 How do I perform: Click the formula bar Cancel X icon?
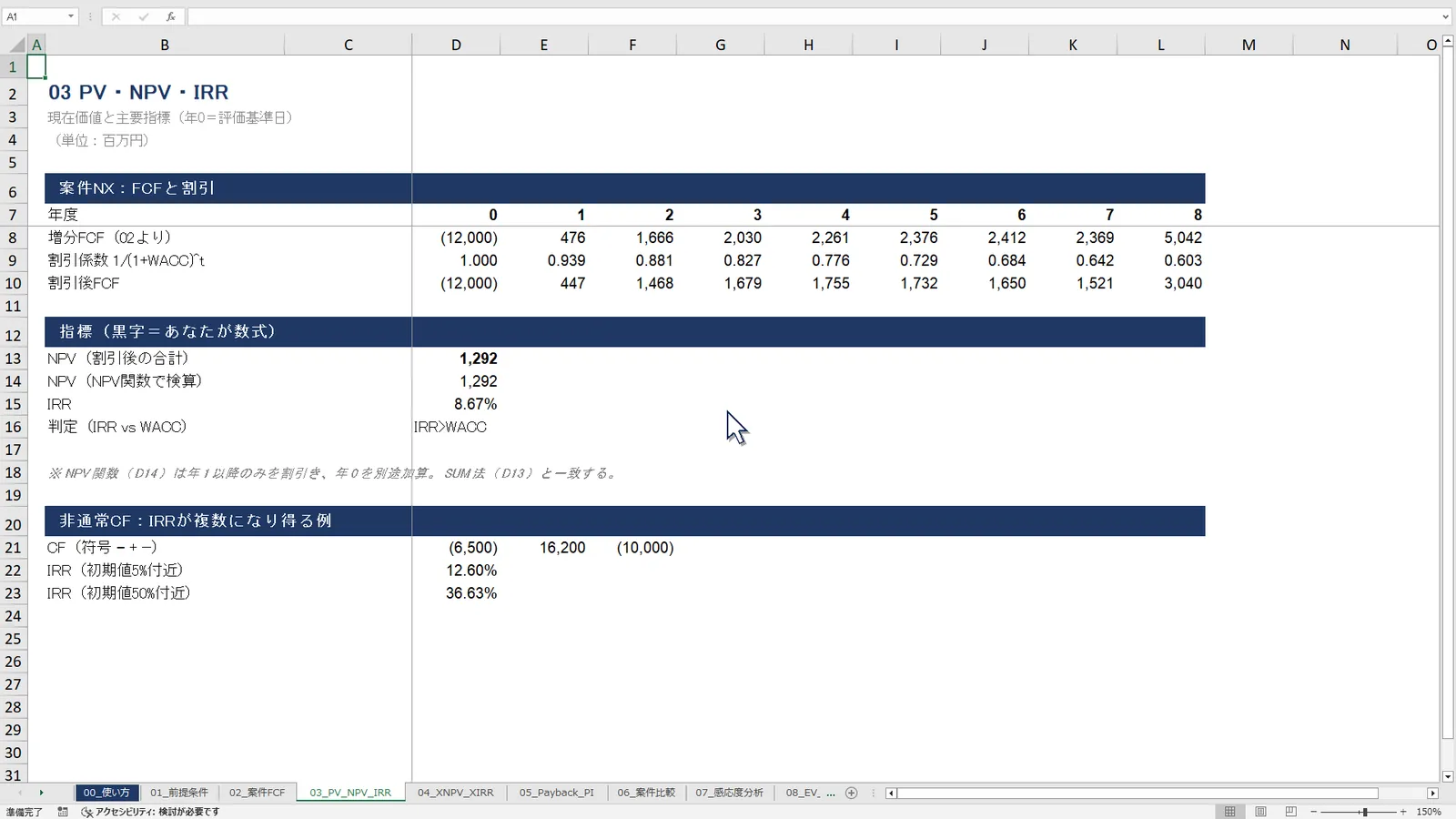(x=116, y=16)
